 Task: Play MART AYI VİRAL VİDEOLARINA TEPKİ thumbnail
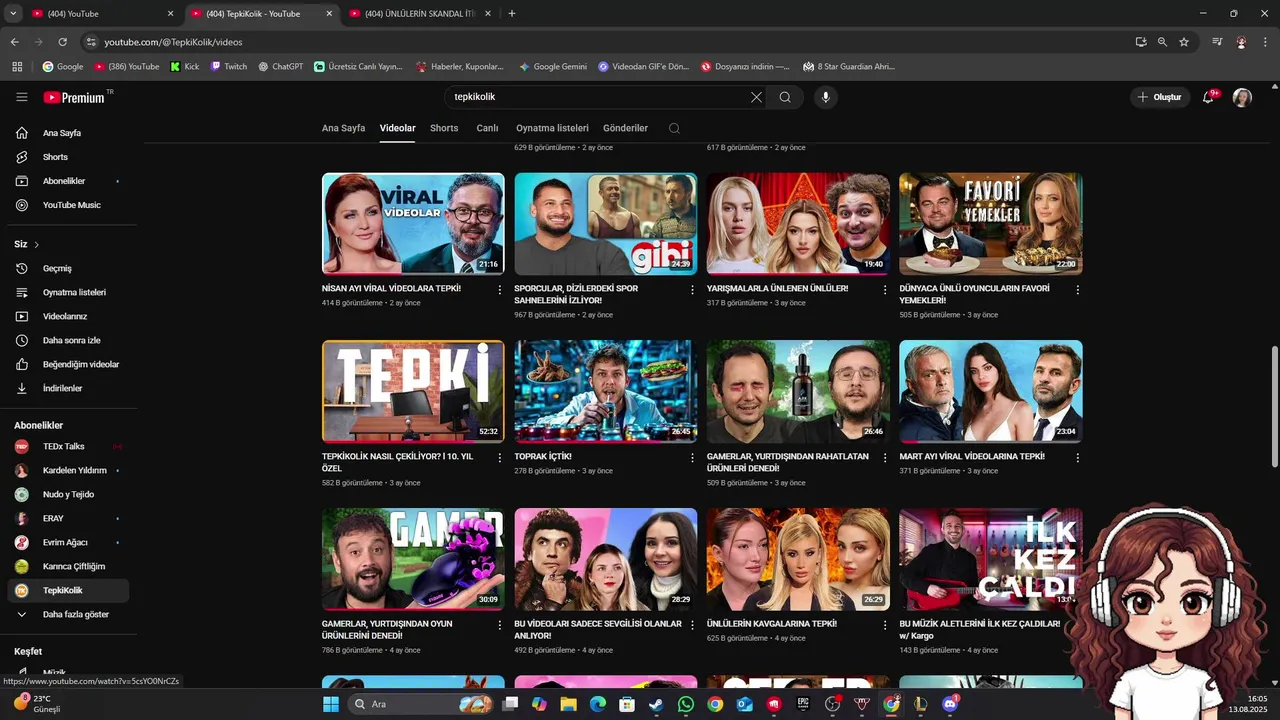point(991,391)
